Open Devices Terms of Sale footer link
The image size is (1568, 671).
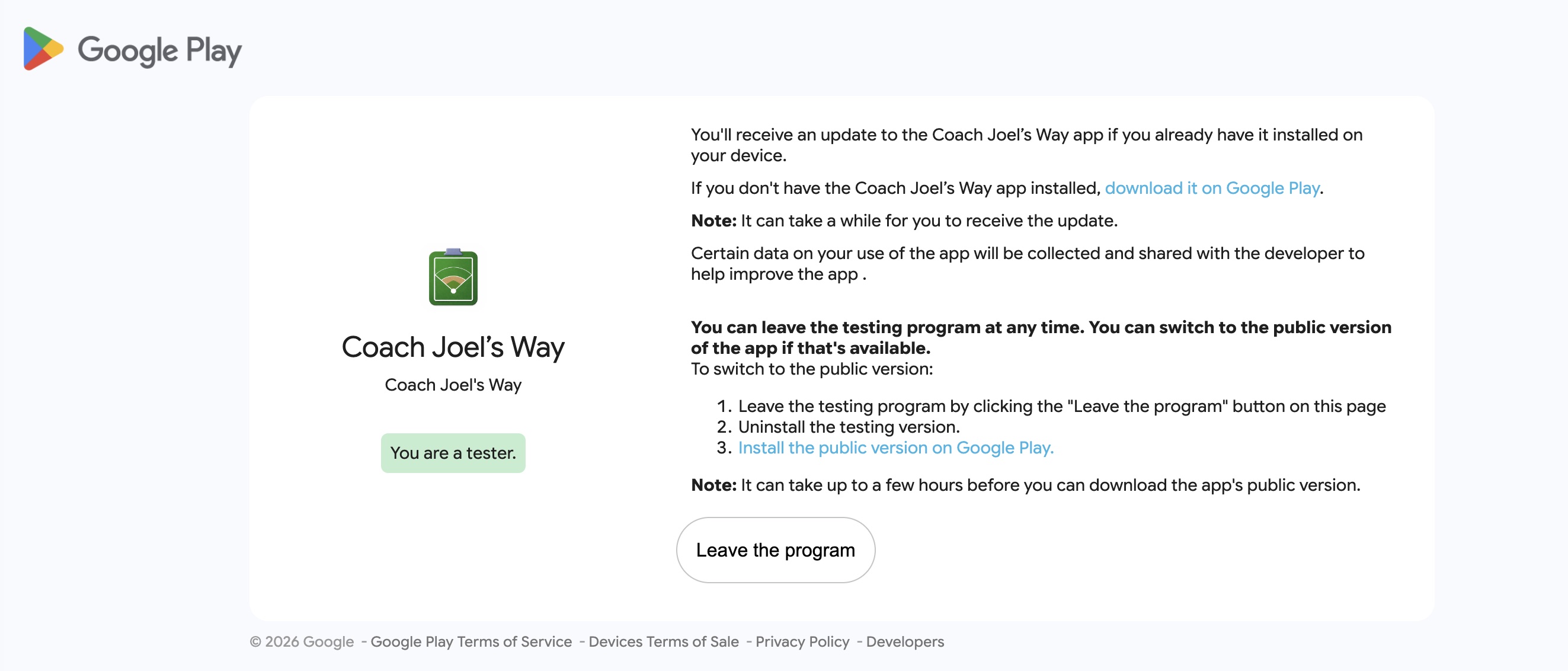(664, 642)
